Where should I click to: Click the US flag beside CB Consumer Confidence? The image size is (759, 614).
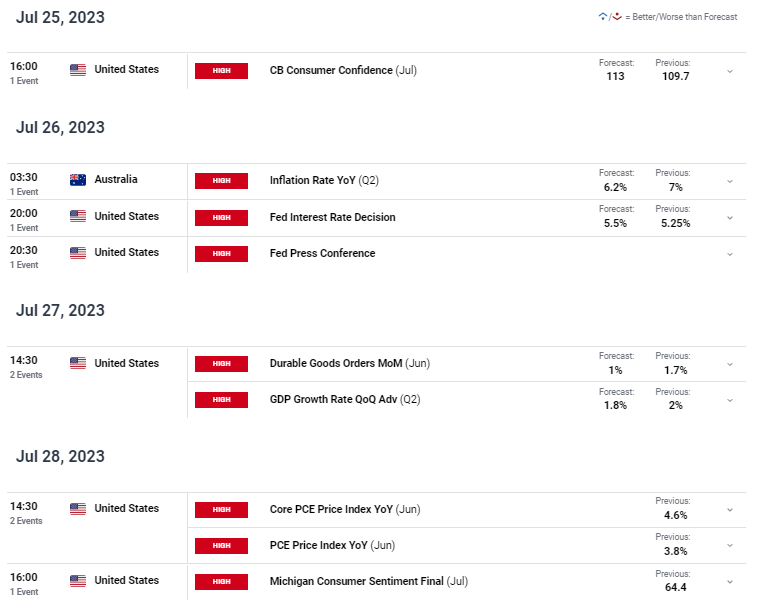(78, 70)
